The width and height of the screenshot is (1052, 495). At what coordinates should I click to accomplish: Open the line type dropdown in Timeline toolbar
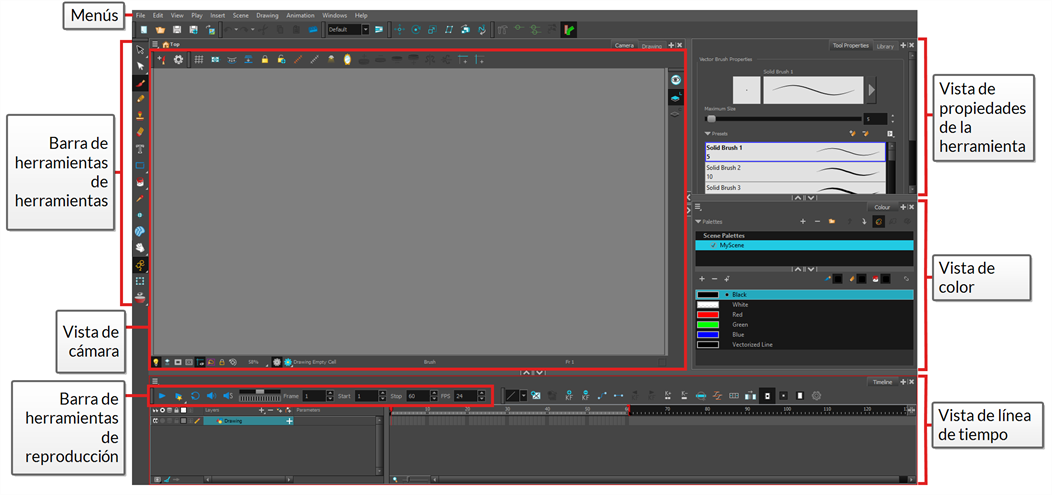point(523,396)
